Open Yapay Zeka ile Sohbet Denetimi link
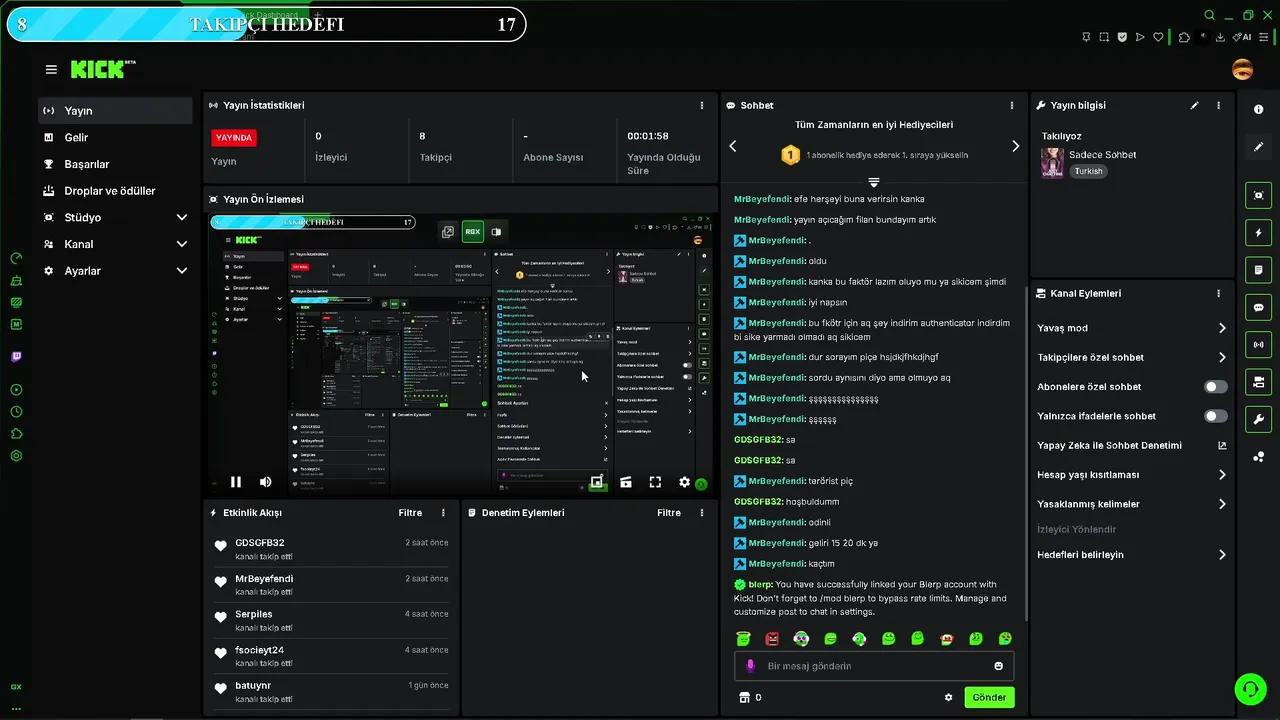Image resolution: width=1280 pixels, height=720 pixels. point(1132,446)
